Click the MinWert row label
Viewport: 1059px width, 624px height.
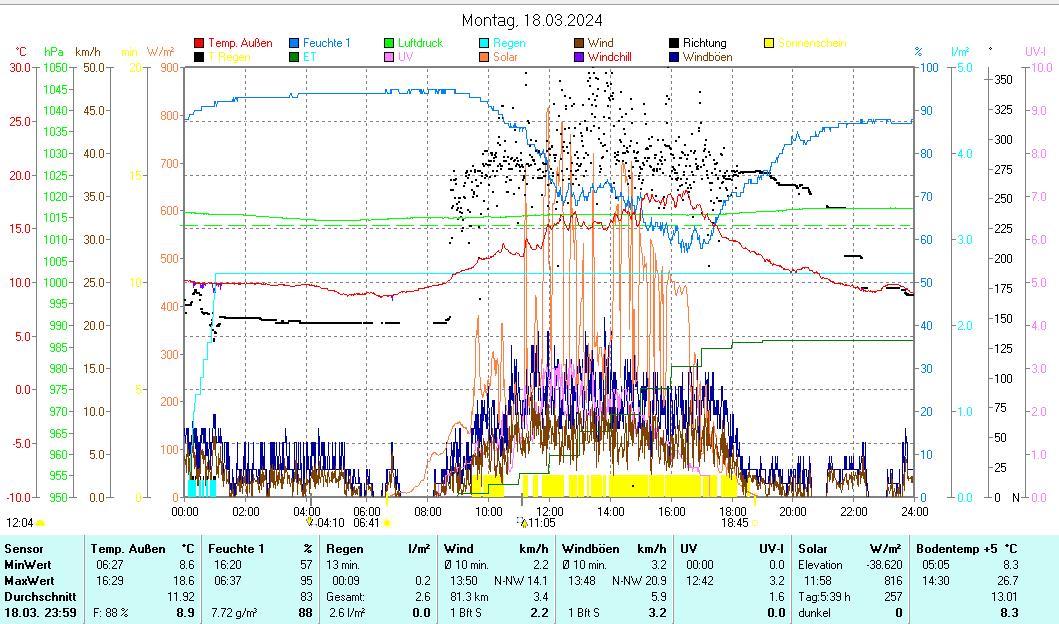28,565
